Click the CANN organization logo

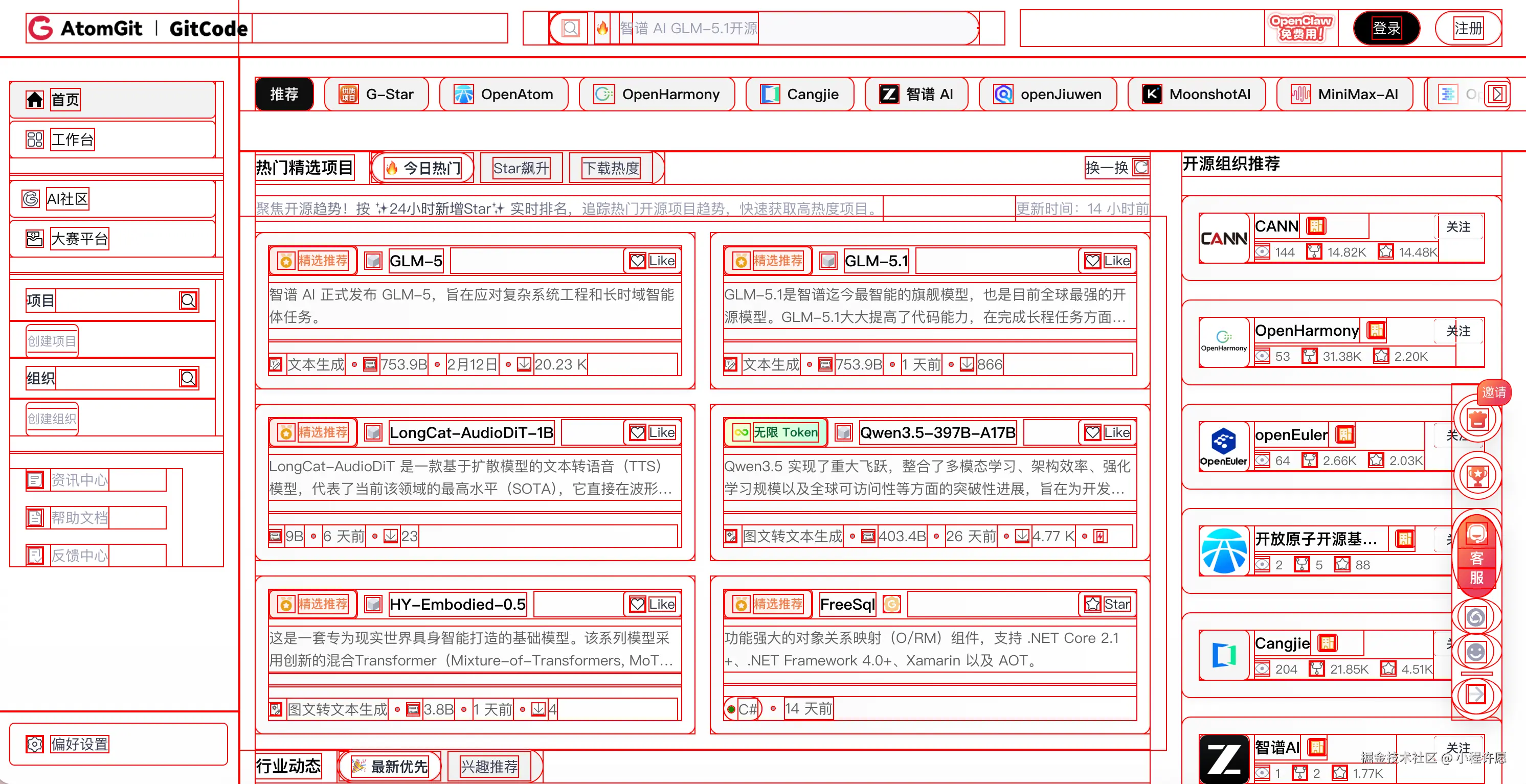[x=1223, y=239]
